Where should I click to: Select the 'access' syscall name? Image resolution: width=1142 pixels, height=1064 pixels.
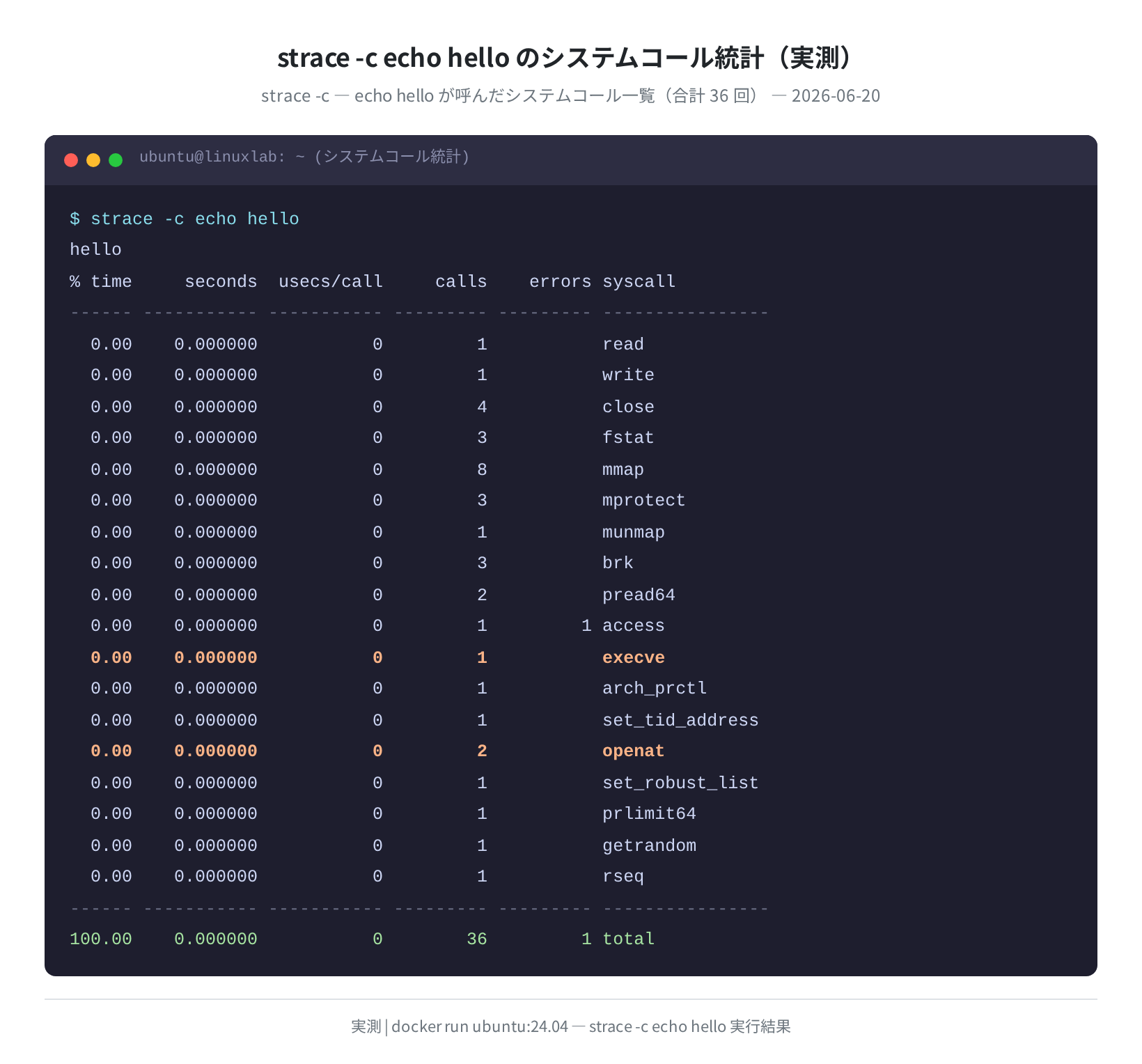[634, 625]
